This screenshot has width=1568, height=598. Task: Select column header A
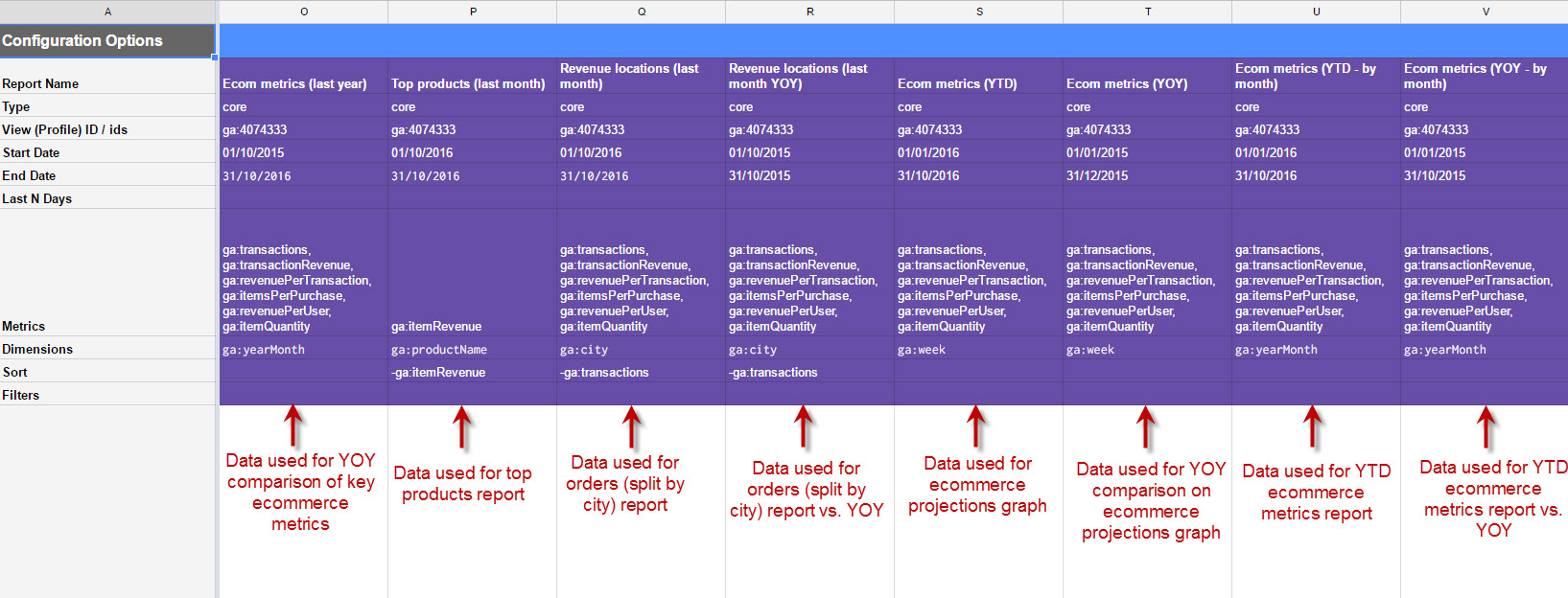point(107,11)
